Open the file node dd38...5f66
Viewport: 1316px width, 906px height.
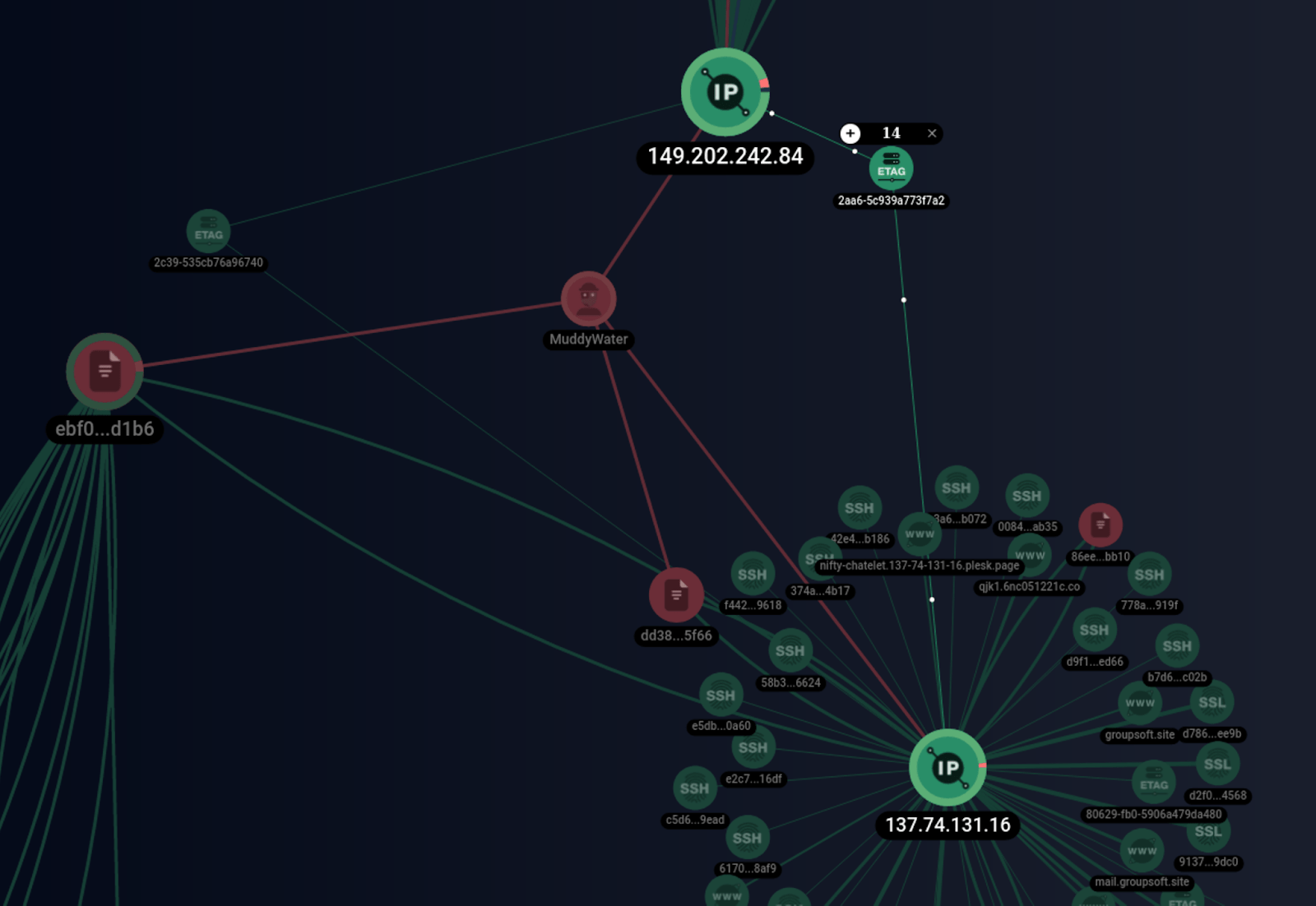676,594
